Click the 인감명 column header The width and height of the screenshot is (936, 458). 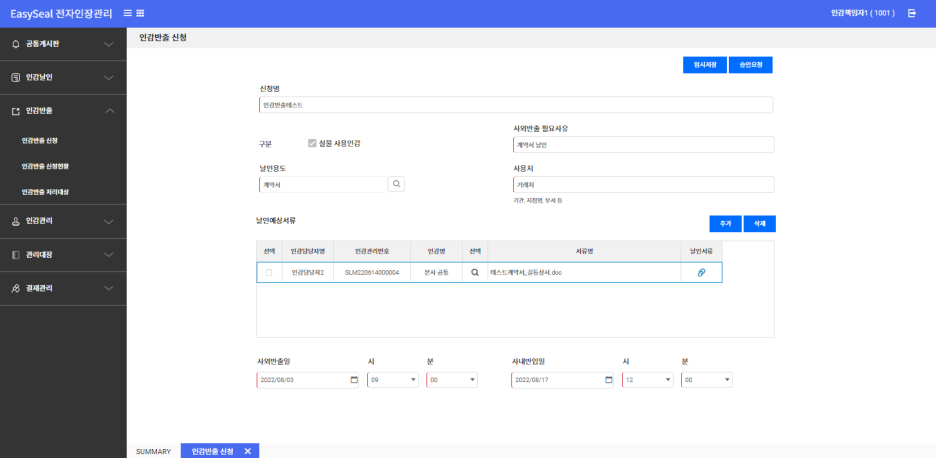[x=436, y=251]
